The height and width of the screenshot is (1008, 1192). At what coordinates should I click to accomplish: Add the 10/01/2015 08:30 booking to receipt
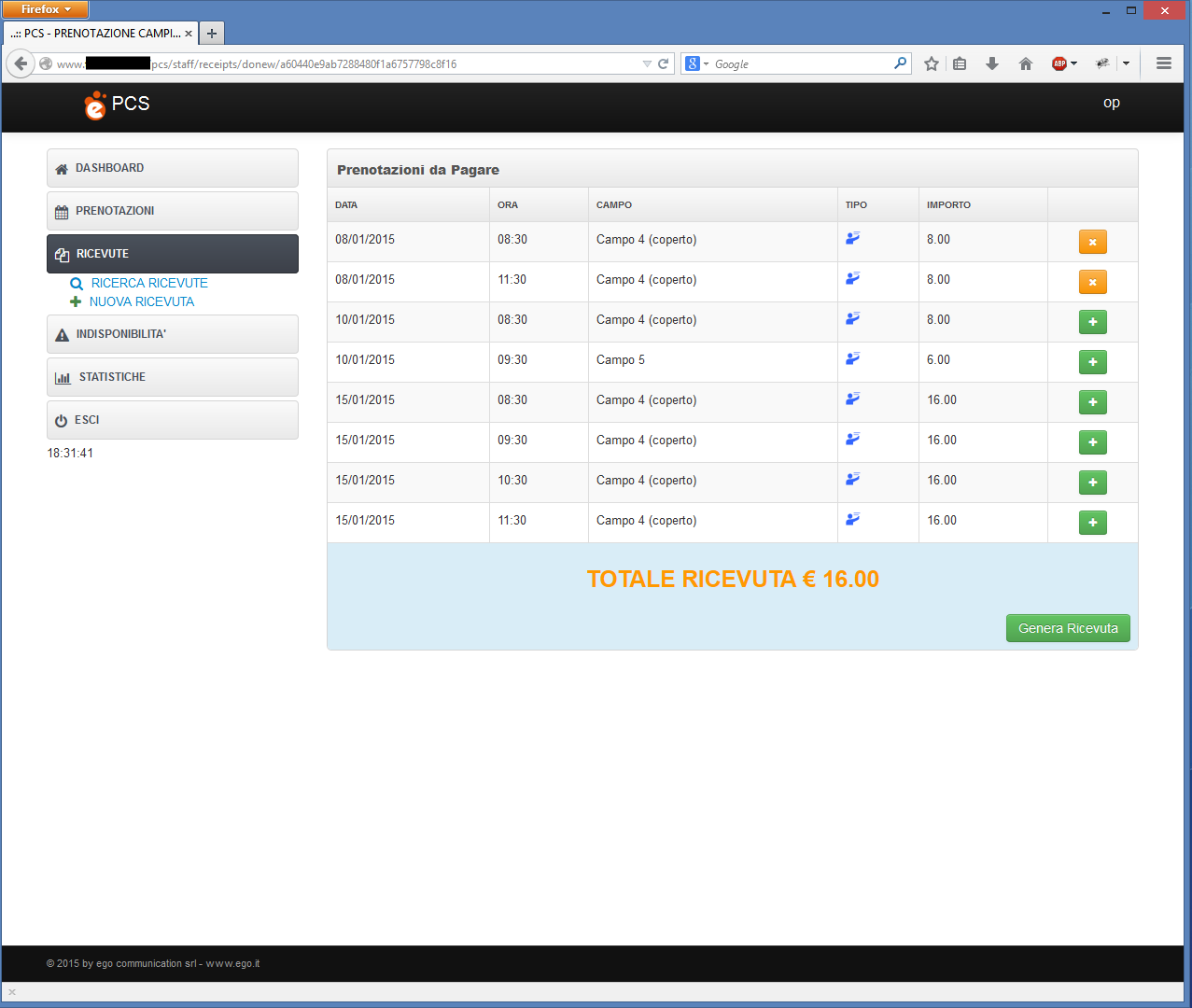click(1092, 322)
